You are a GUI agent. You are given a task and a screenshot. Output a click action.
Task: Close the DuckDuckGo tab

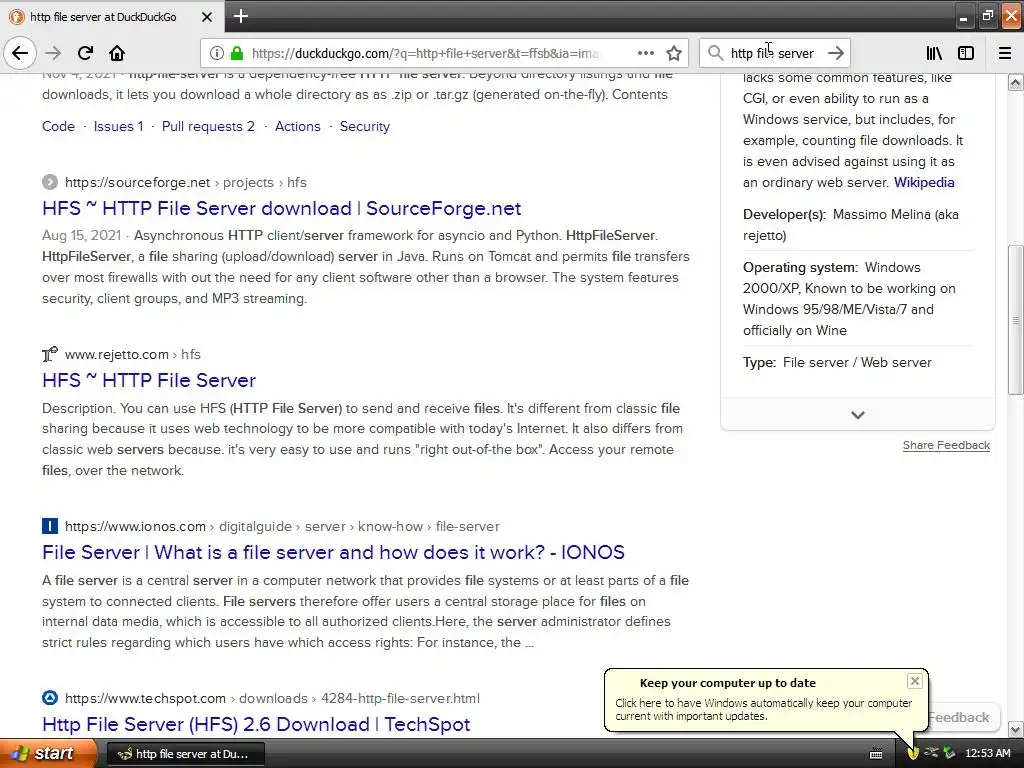pos(206,17)
